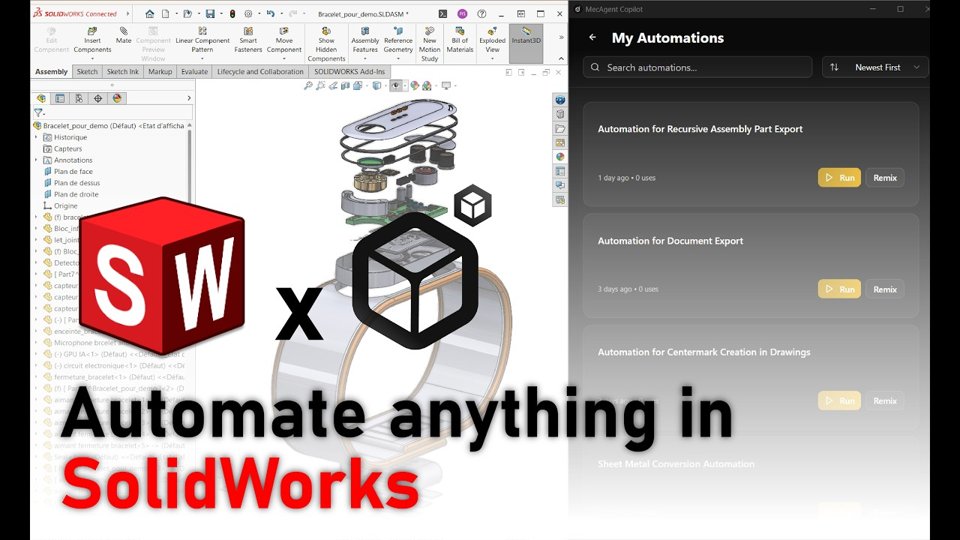Expand the Annotations tree node
The image size is (960, 540).
[36, 160]
